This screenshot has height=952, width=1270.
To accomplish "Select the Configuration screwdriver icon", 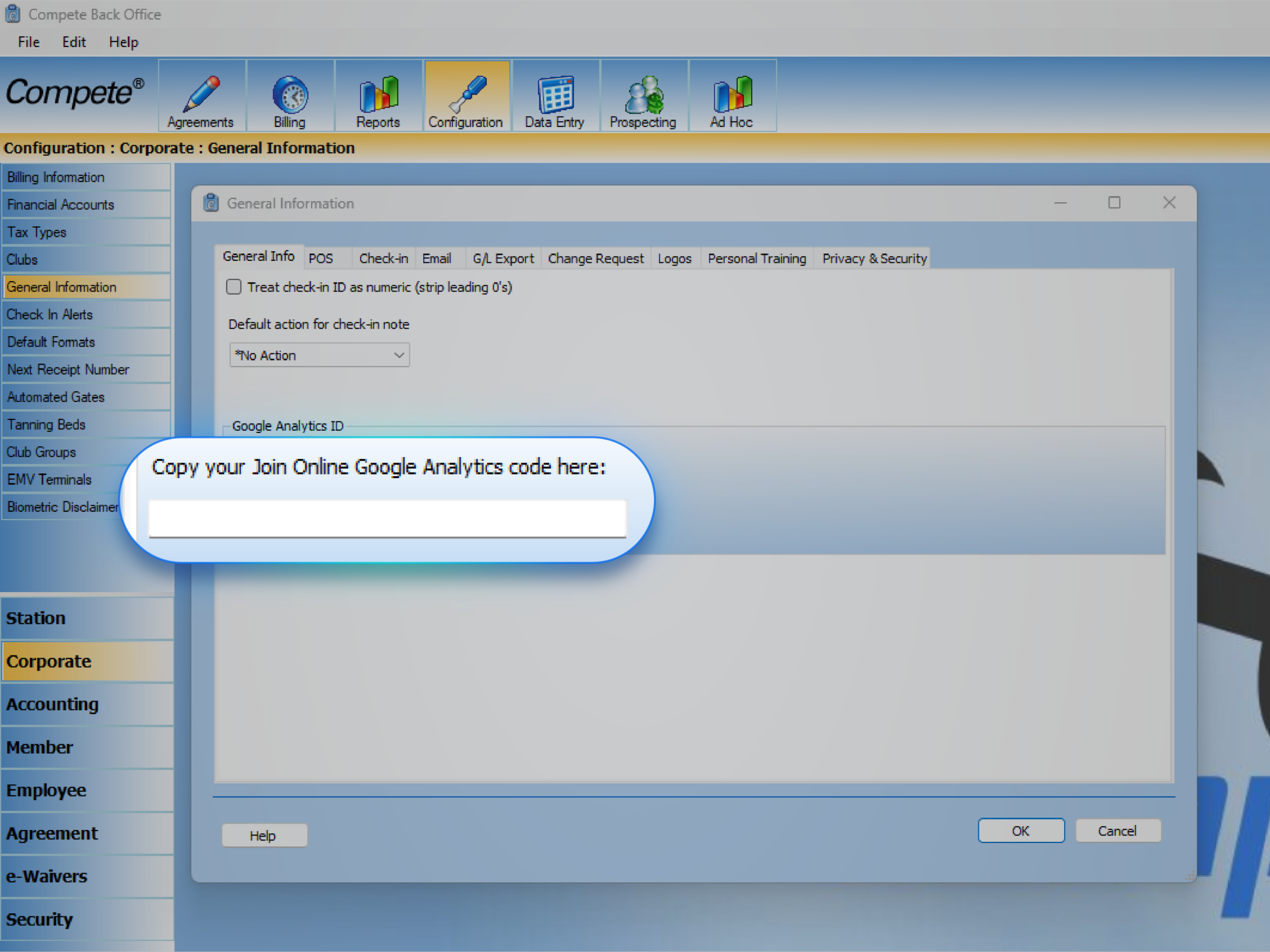I will point(467,96).
